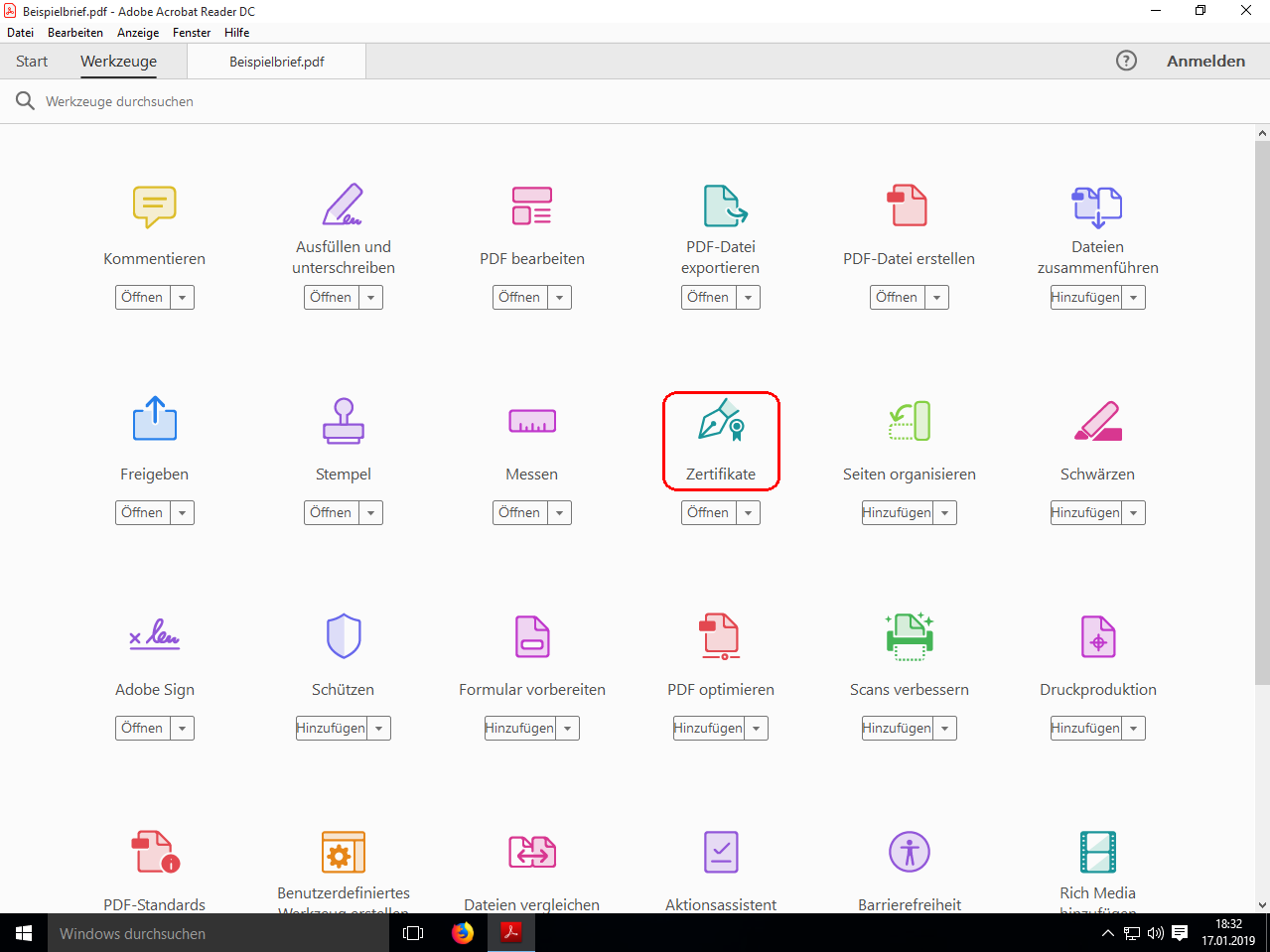Click the Kommentieren speech bubble icon
Viewport: 1270px width, 952px height.
(x=154, y=206)
